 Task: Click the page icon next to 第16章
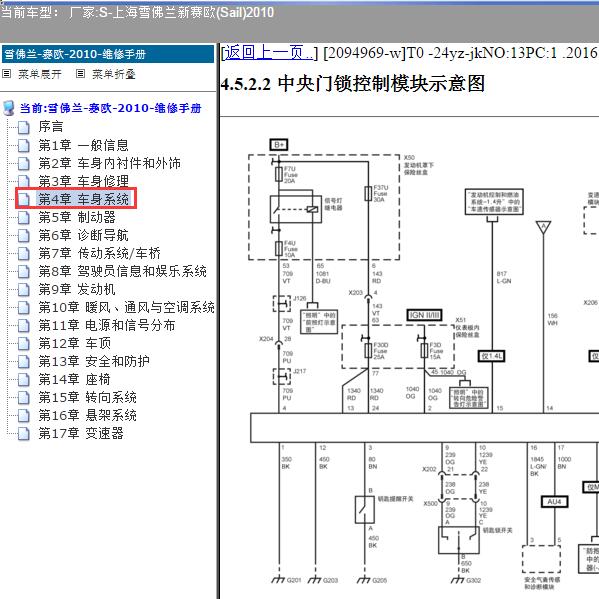click(x=24, y=416)
